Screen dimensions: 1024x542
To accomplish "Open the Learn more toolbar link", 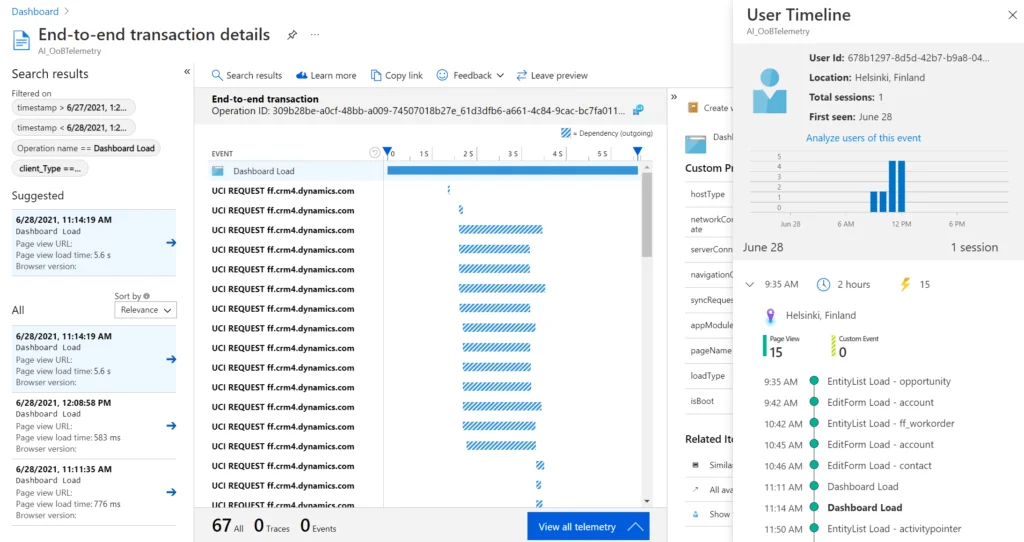I will coord(326,76).
